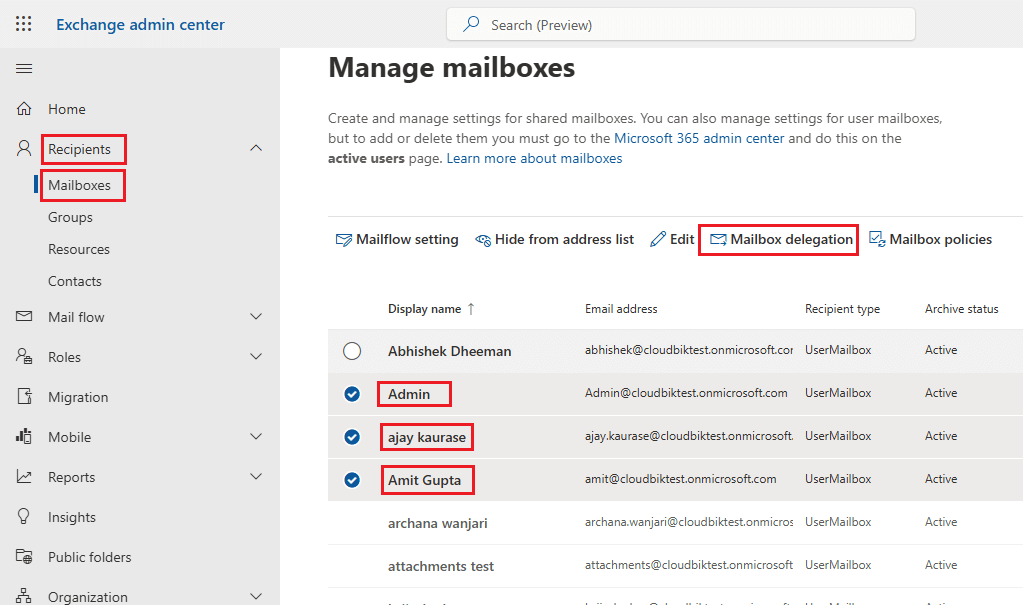Click UserMailbox in archana wanjari row
The height and width of the screenshot is (606, 1023).
point(838,522)
